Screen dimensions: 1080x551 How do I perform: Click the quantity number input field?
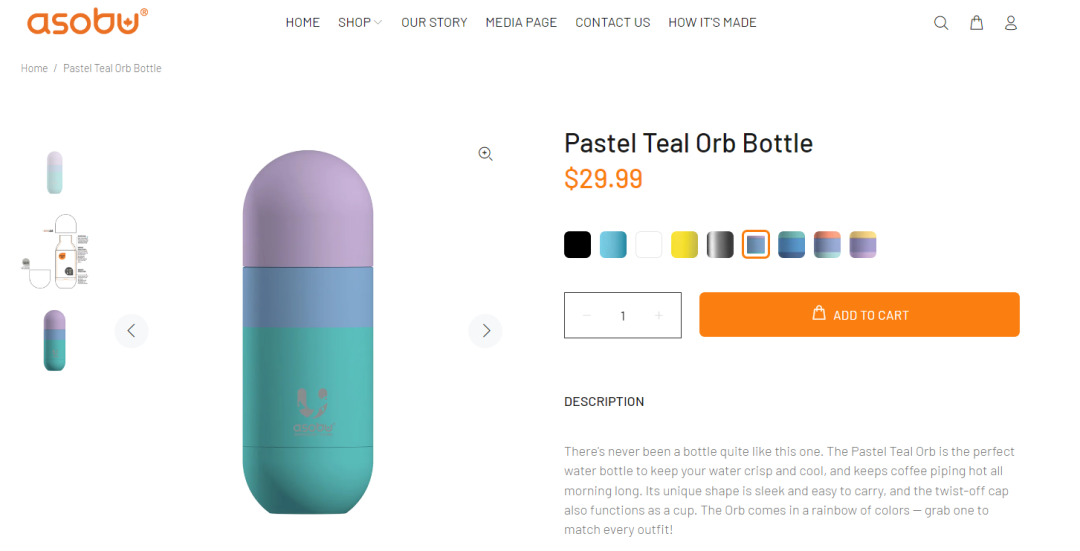(x=622, y=316)
